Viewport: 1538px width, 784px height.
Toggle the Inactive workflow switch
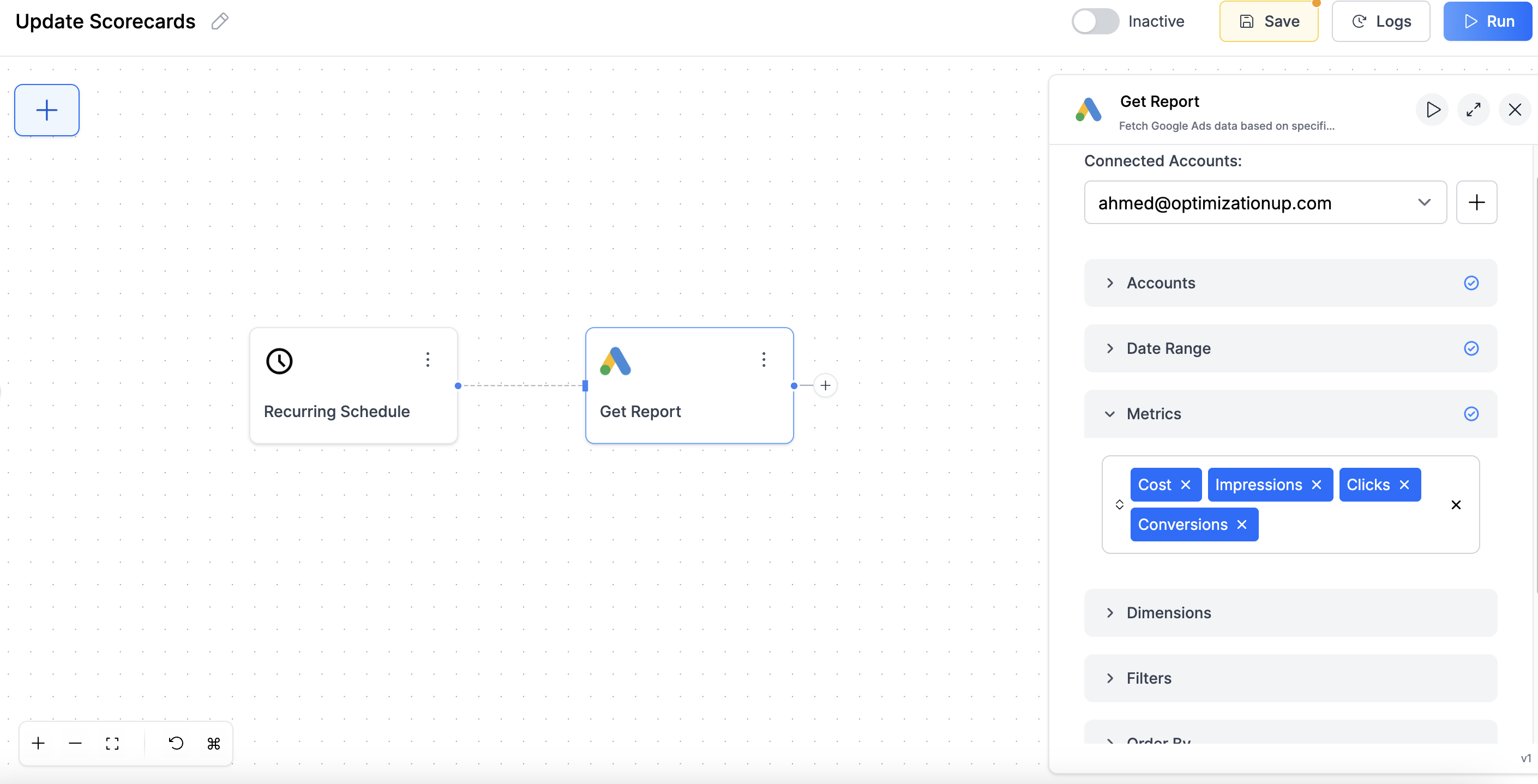[1095, 21]
